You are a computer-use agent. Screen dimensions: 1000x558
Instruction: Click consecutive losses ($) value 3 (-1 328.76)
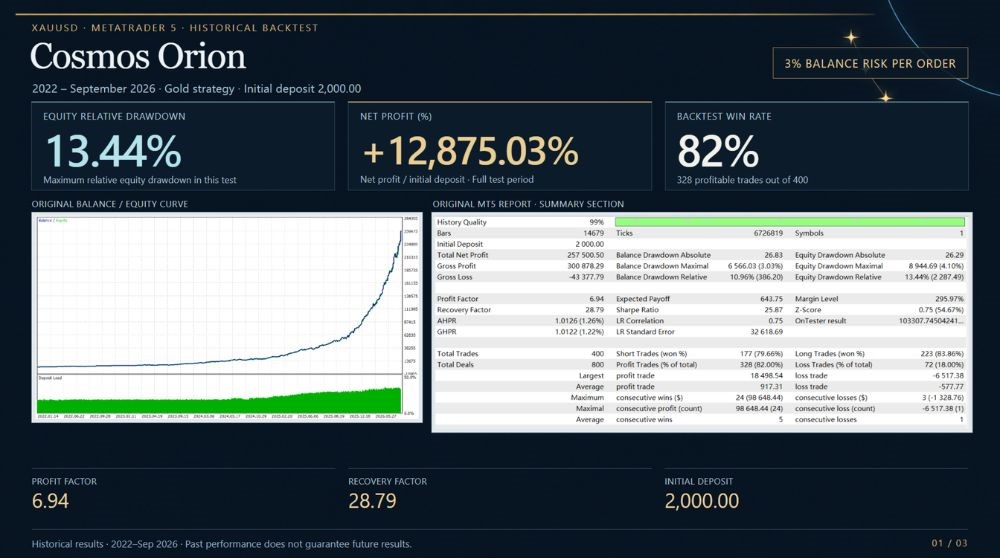pos(943,397)
